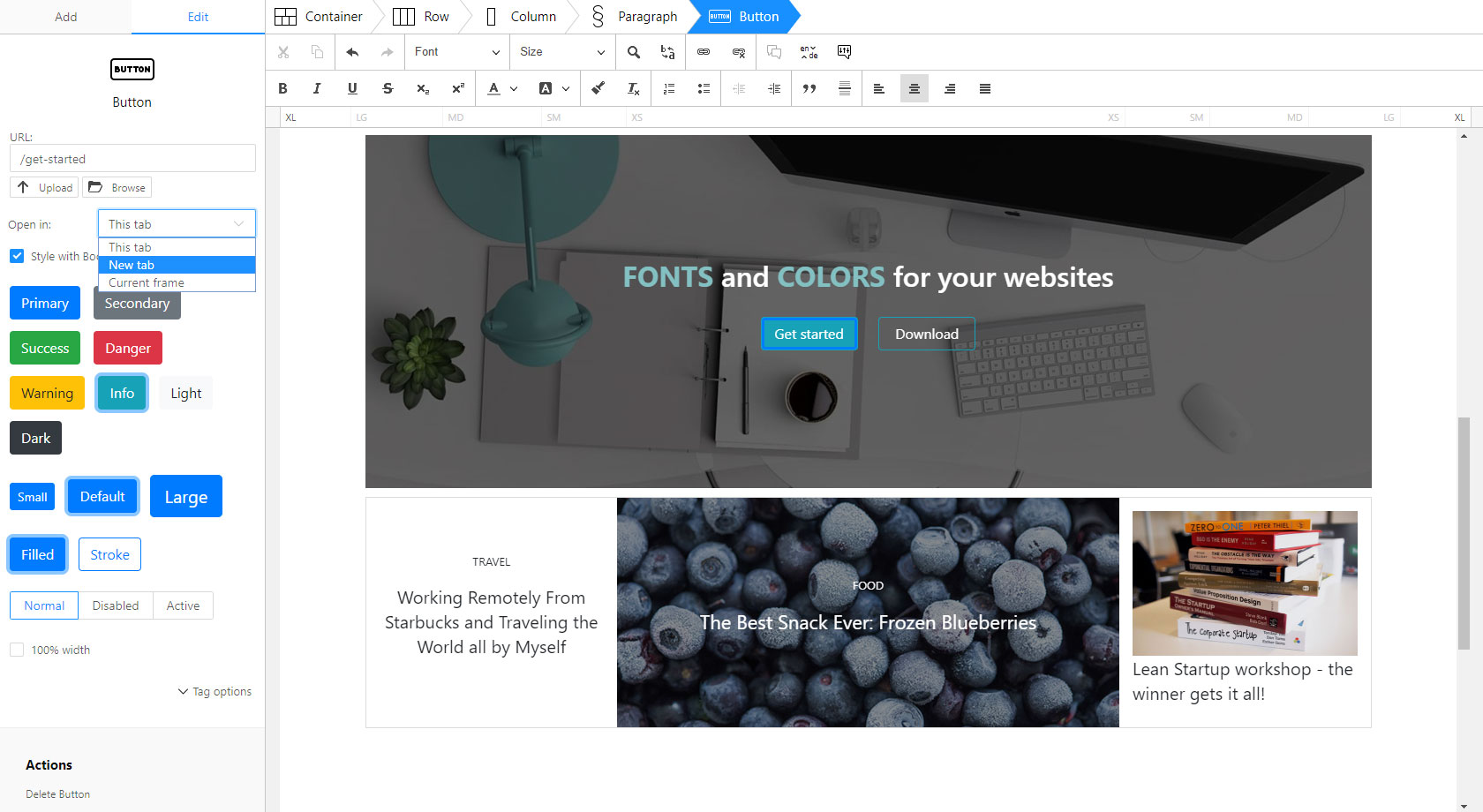Select This tab option in list
Screen dimensions: 1483x812
[x=177, y=247]
